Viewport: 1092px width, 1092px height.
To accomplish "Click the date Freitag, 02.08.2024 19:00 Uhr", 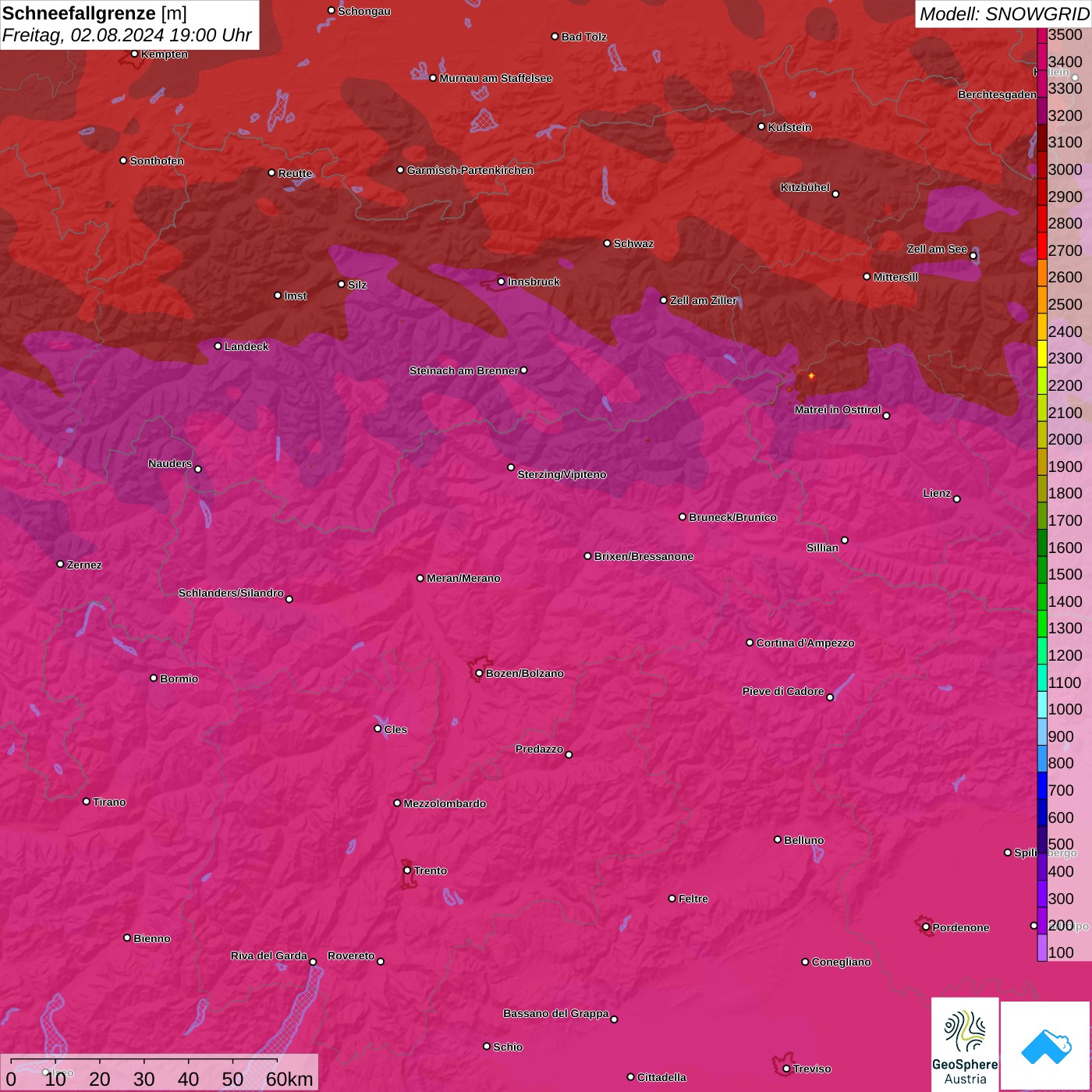I will (x=126, y=36).
